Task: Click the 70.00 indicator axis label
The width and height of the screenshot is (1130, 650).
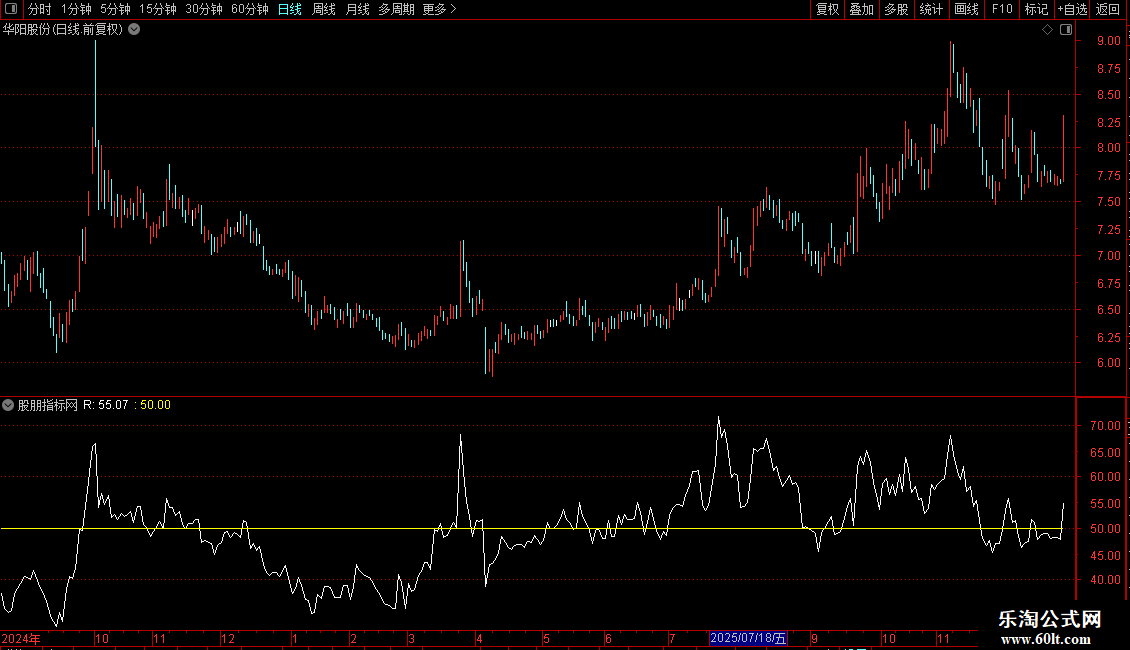Action: (1105, 426)
